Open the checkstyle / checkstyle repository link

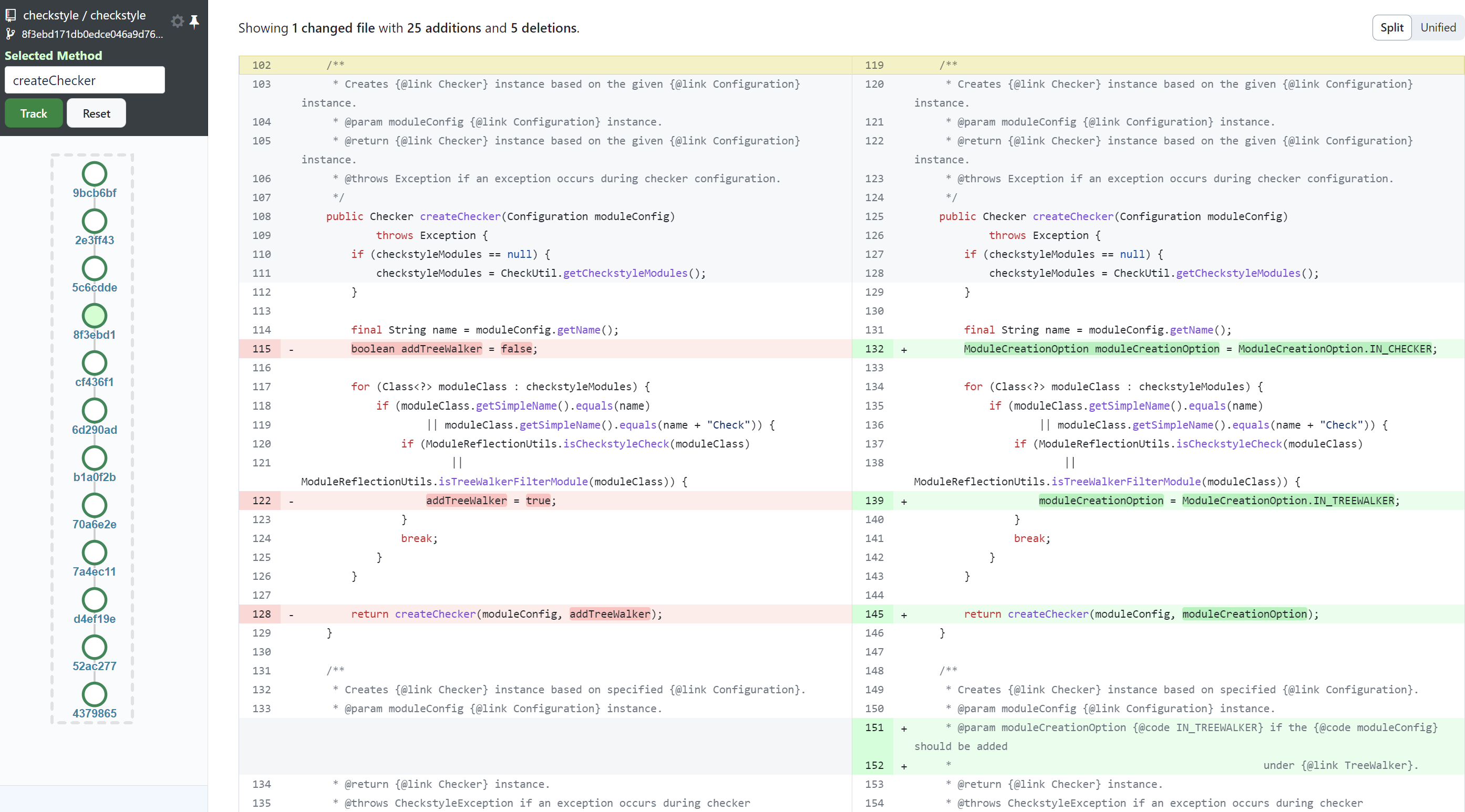coord(84,15)
